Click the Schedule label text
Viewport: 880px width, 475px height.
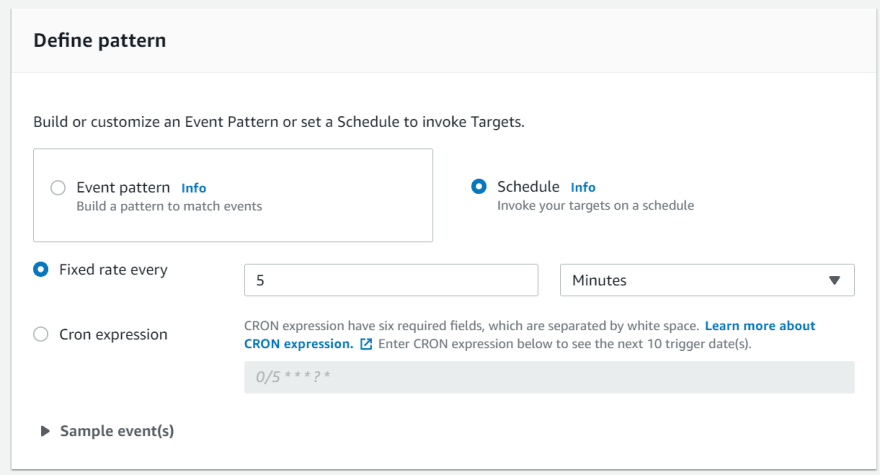528,186
